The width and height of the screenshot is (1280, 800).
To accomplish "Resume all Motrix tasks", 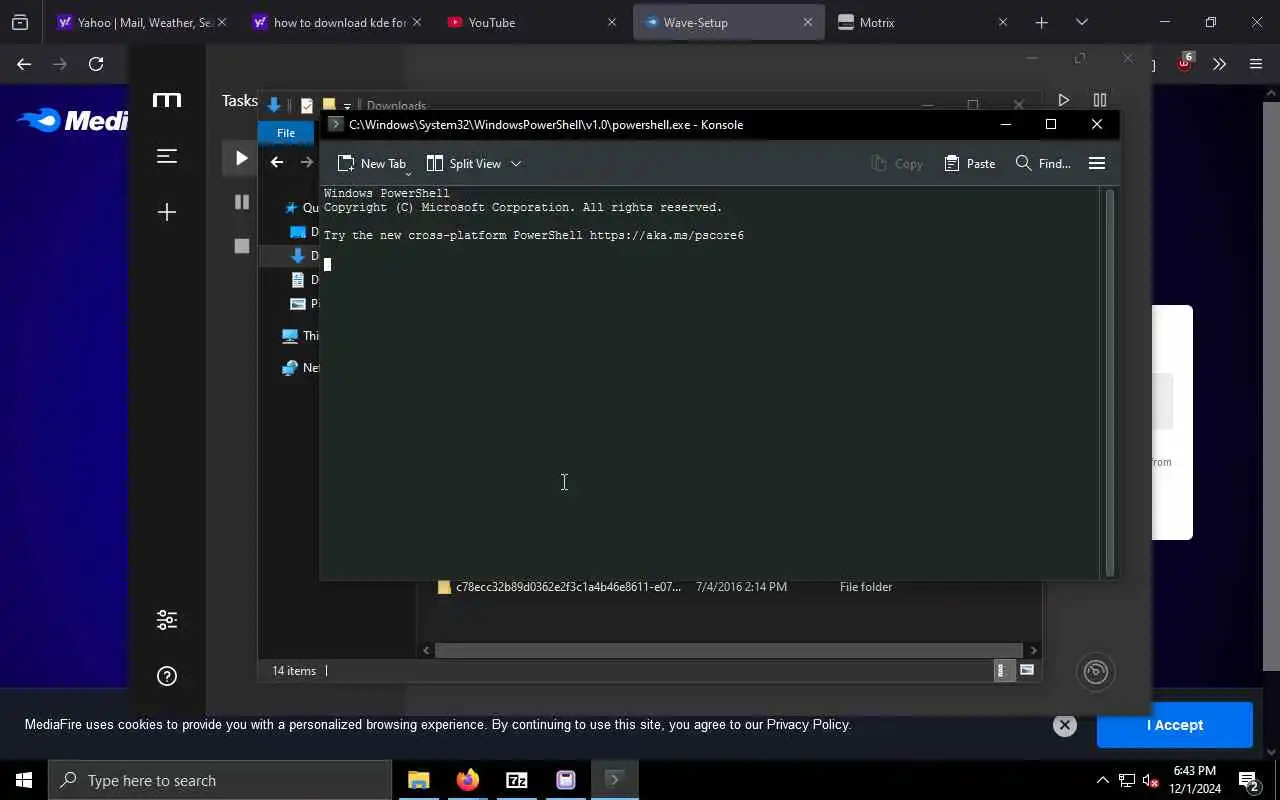I will pos(1063,100).
